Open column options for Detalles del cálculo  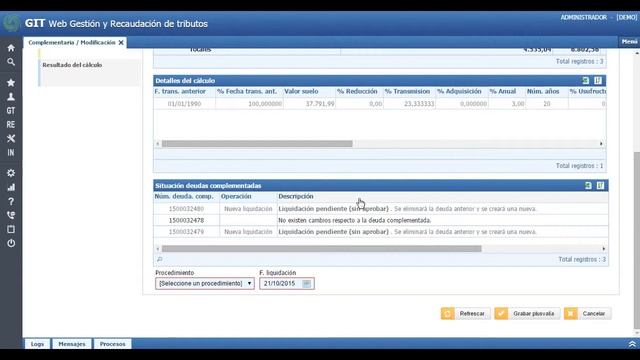(x=598, y=80)
